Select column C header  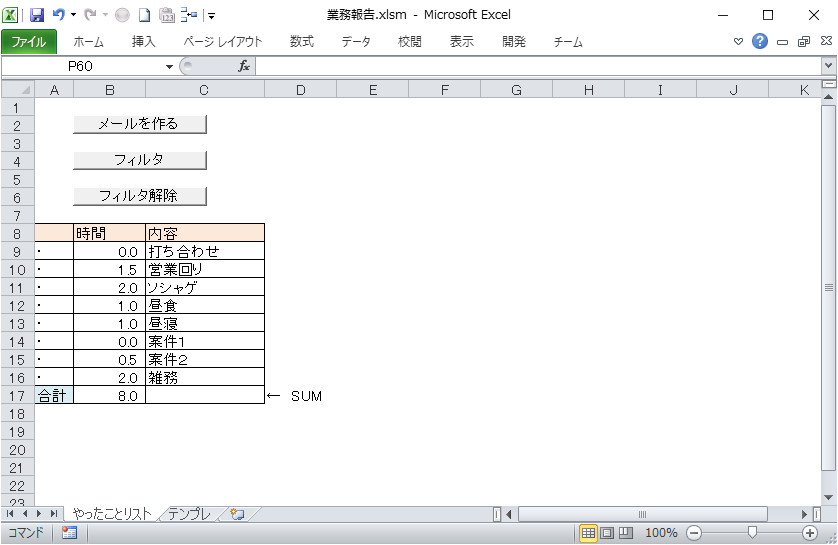point(204,90)
